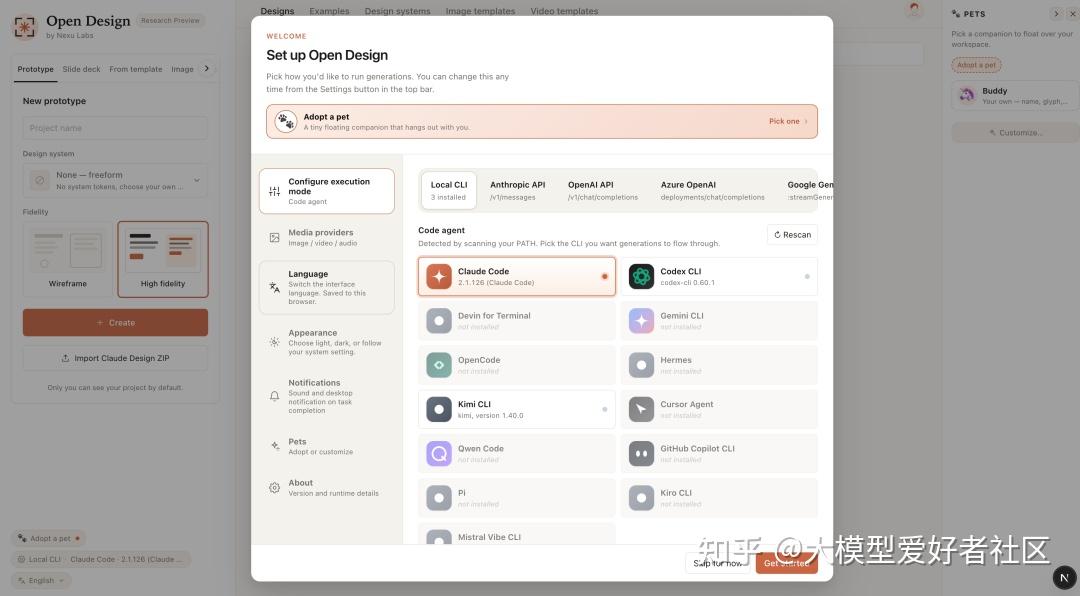
Task: Click the Open Design logo icon
Action: coord(25,28)
